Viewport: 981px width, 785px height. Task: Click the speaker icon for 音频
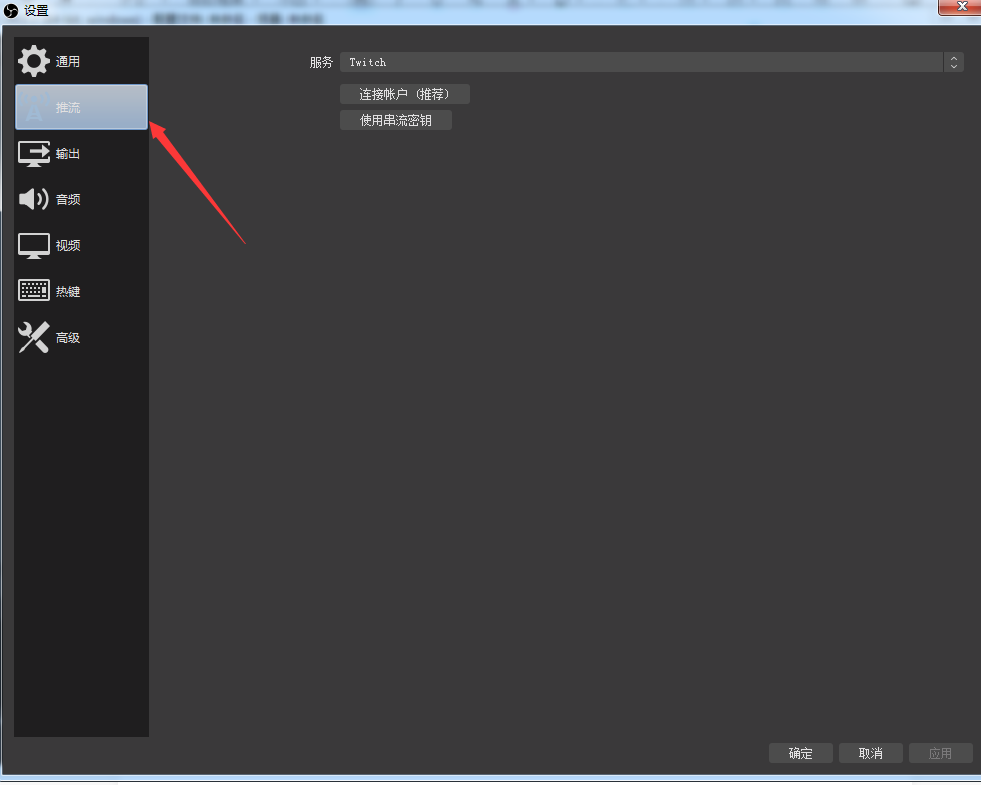33,199
